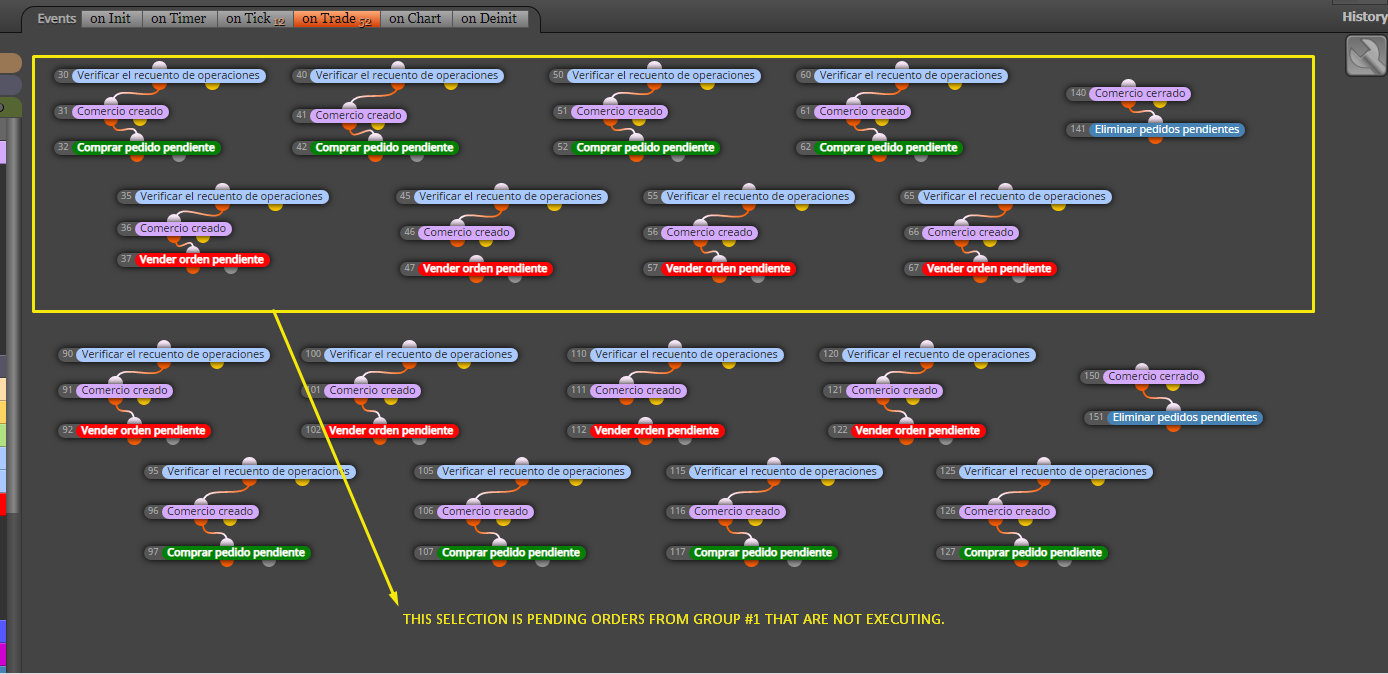This screenshot has width=1388, height=674.
Task: Select block 90 Verificar el recuento de operaciones
Action: click(x=165, y=355)
